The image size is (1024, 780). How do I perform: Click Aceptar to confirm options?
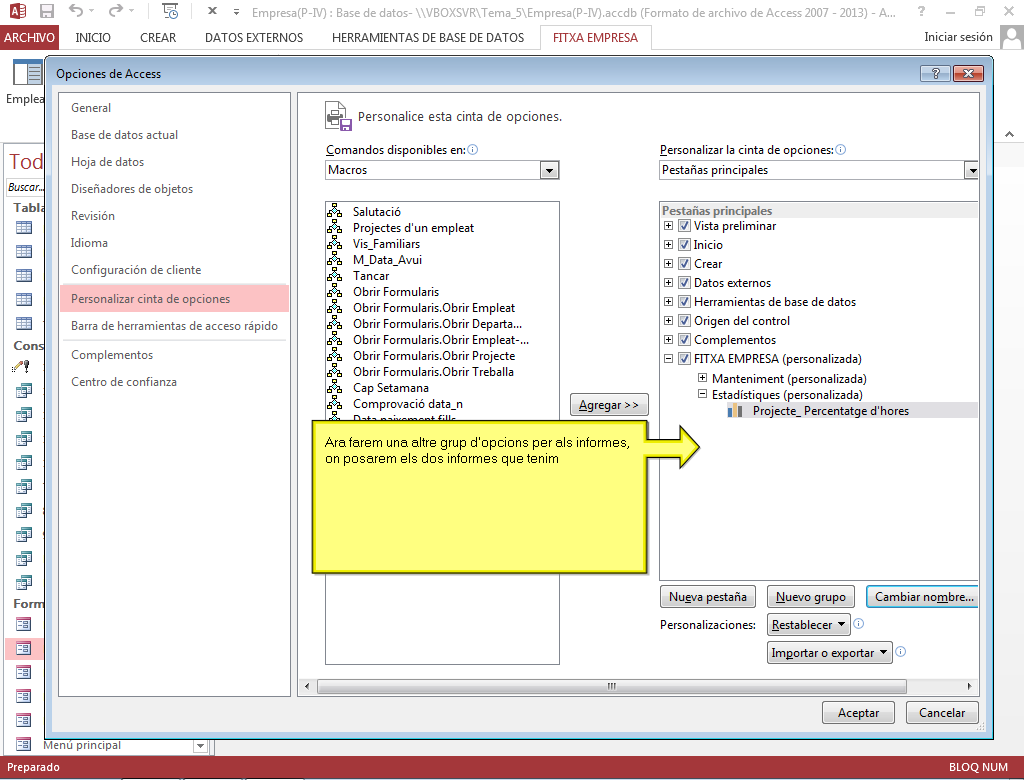point(858,713)
